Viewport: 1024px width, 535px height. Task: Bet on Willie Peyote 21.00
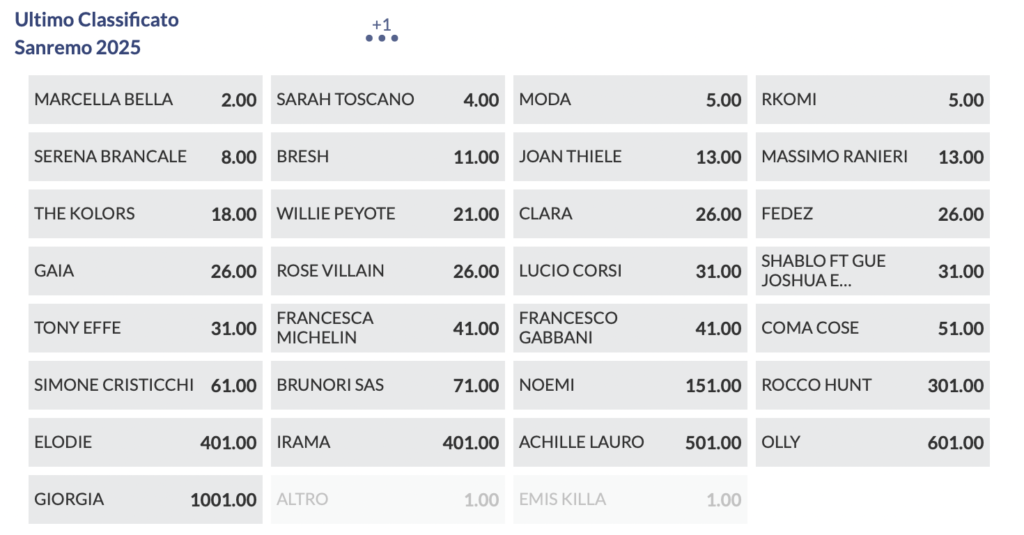(387, 214)
